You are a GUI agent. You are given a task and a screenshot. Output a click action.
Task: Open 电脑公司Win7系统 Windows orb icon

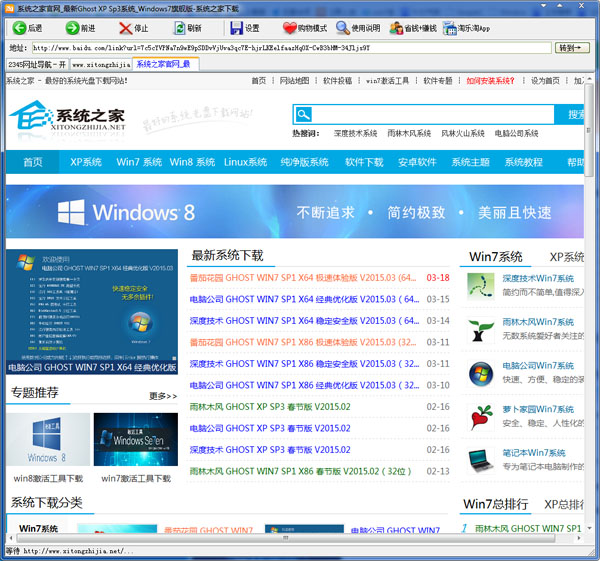coord(481,373)
